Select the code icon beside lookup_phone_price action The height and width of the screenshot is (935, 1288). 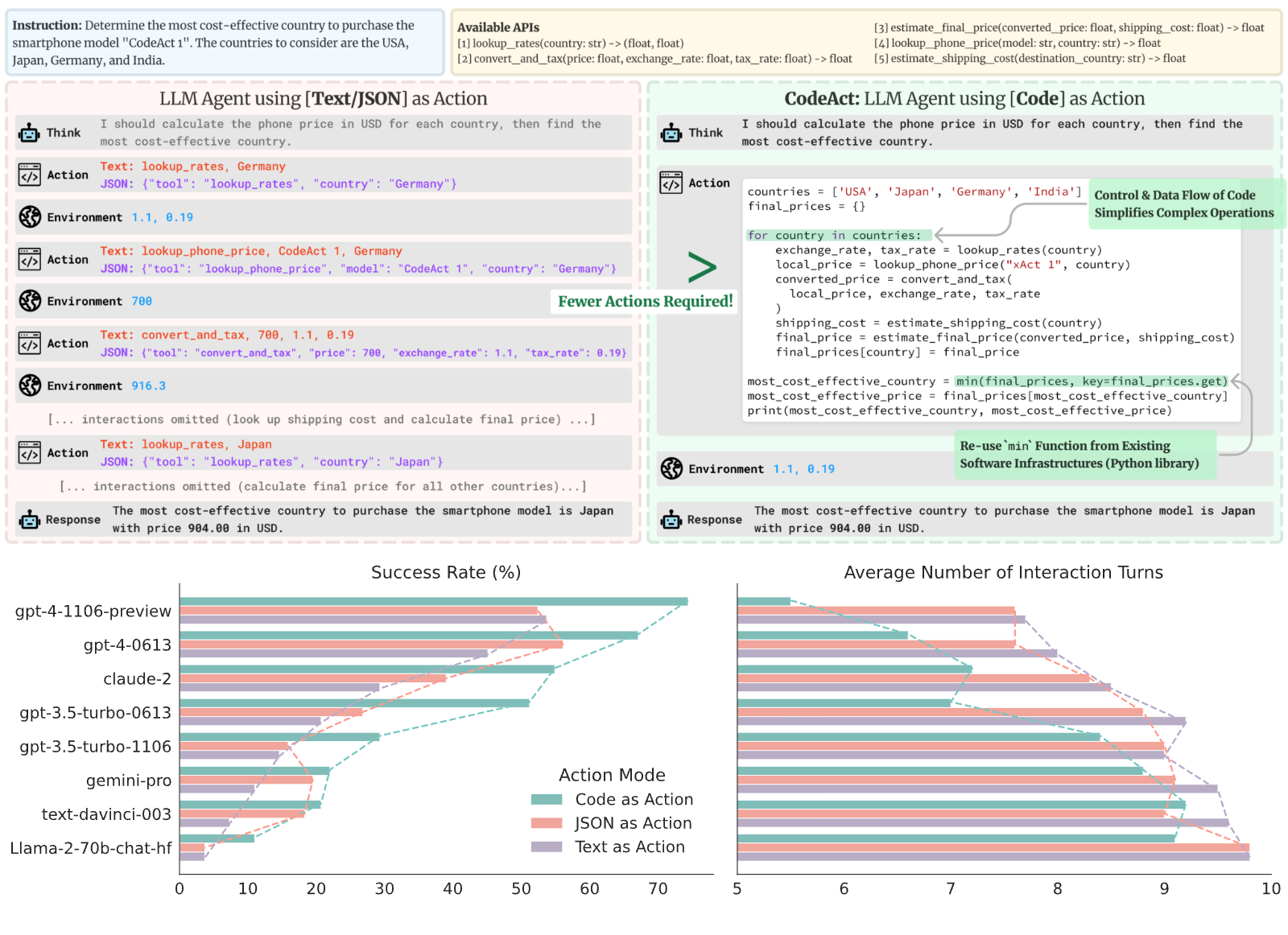click(30, 259)
